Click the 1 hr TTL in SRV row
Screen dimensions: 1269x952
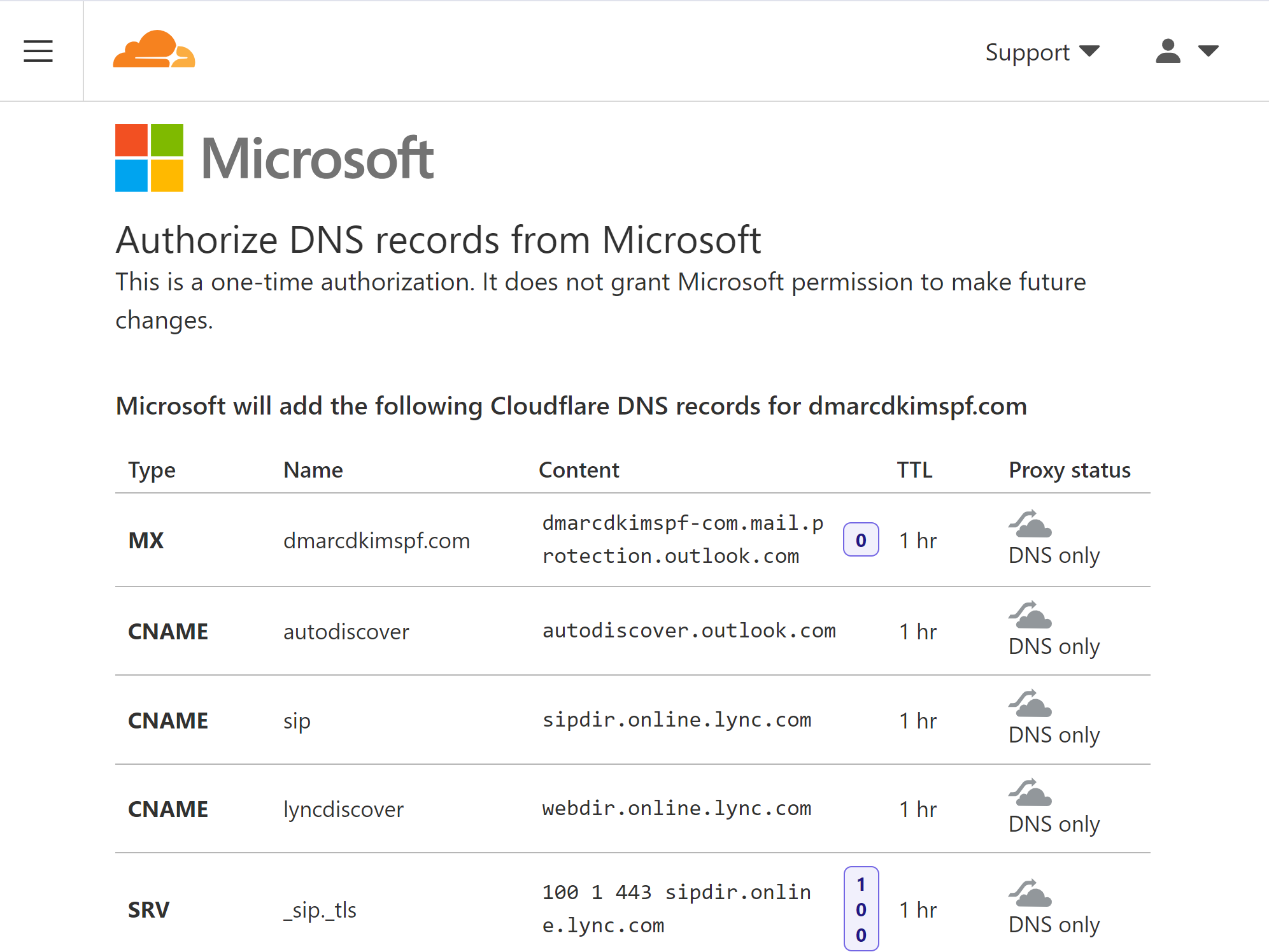pyautogui.click(x=918, y=910)
